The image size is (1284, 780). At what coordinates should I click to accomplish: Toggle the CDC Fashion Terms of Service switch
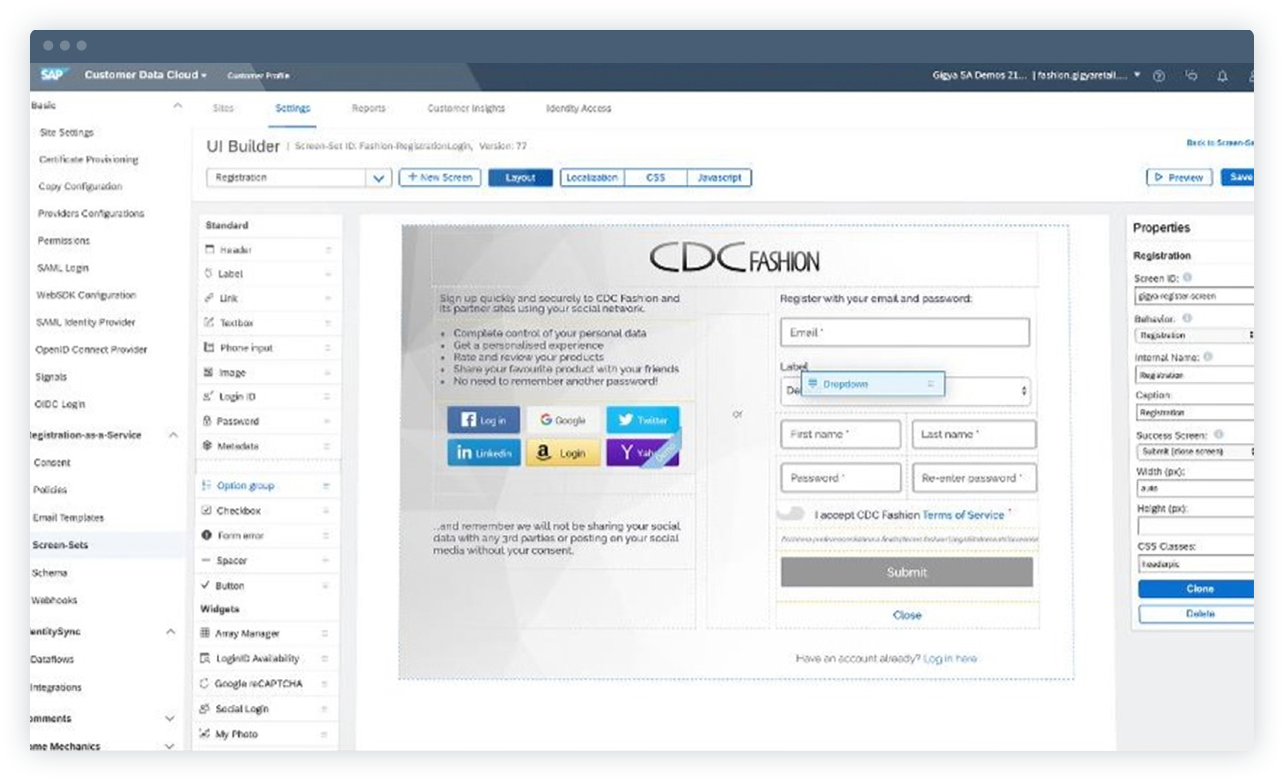point(790,514)
